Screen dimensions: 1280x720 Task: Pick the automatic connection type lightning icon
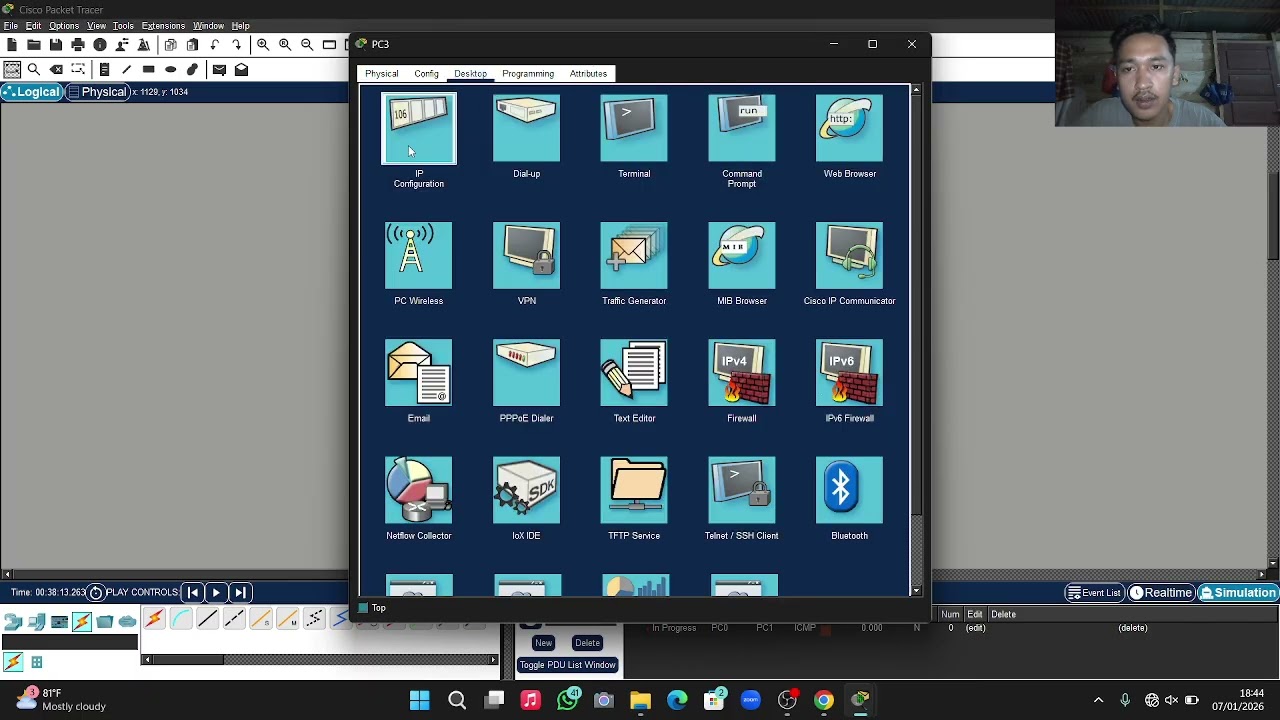tap(154, 620)
